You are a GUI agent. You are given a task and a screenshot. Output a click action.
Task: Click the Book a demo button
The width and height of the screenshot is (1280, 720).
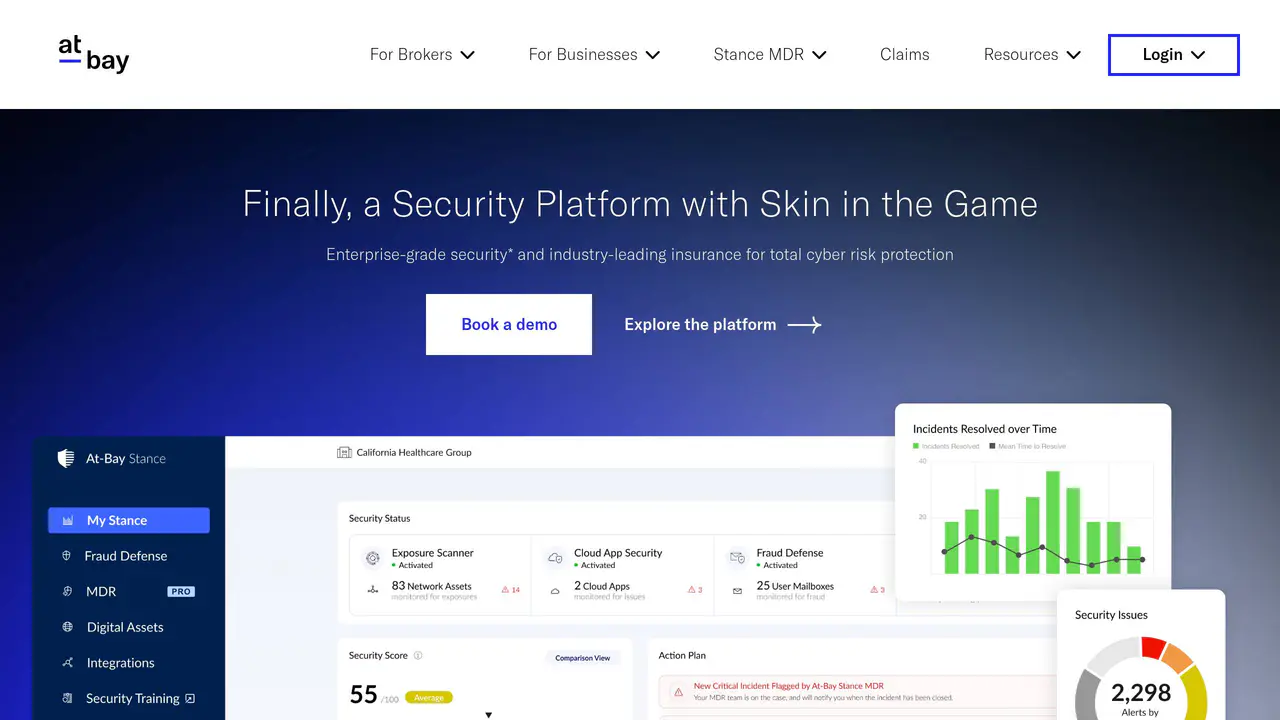pos(509,324)
